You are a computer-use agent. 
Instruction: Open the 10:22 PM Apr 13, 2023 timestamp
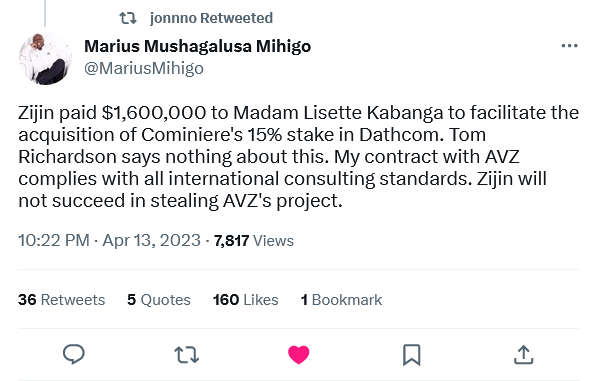tap(109, 241)
